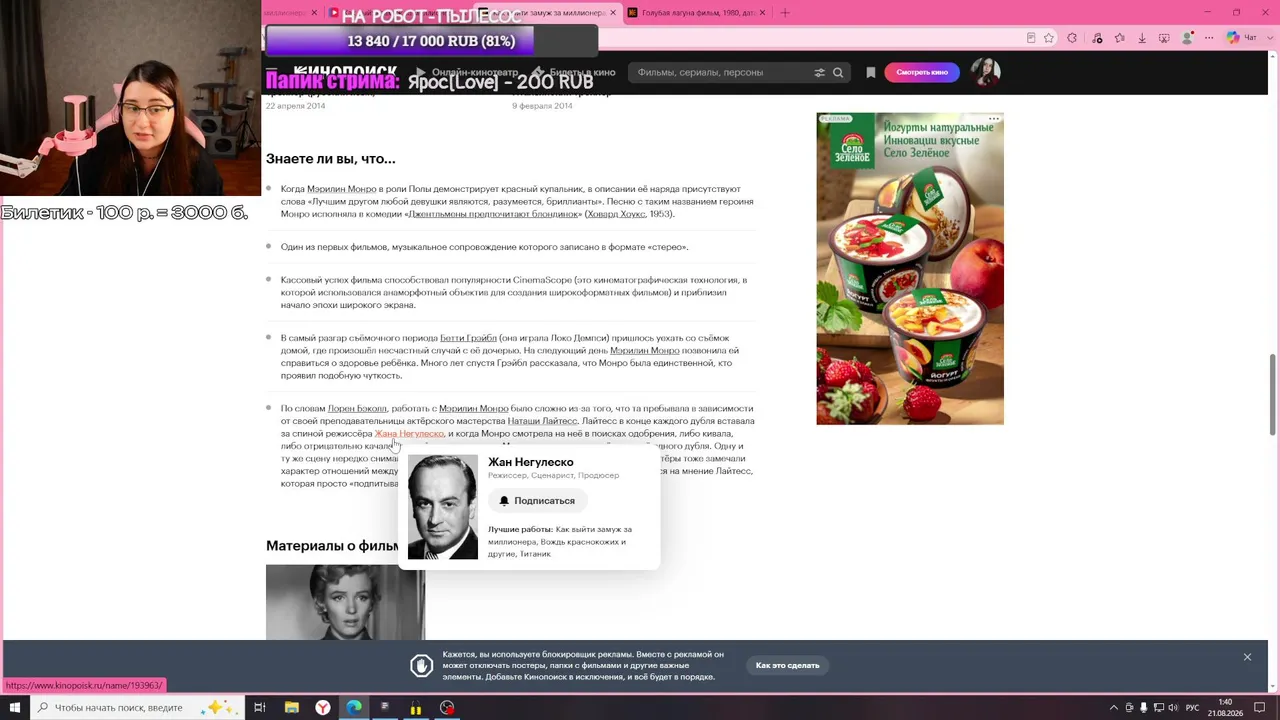The height and width of the screenshot is (720, 1280).
Task: Open Наташи Лайтесс person link
Action: [x=542, y=422]
